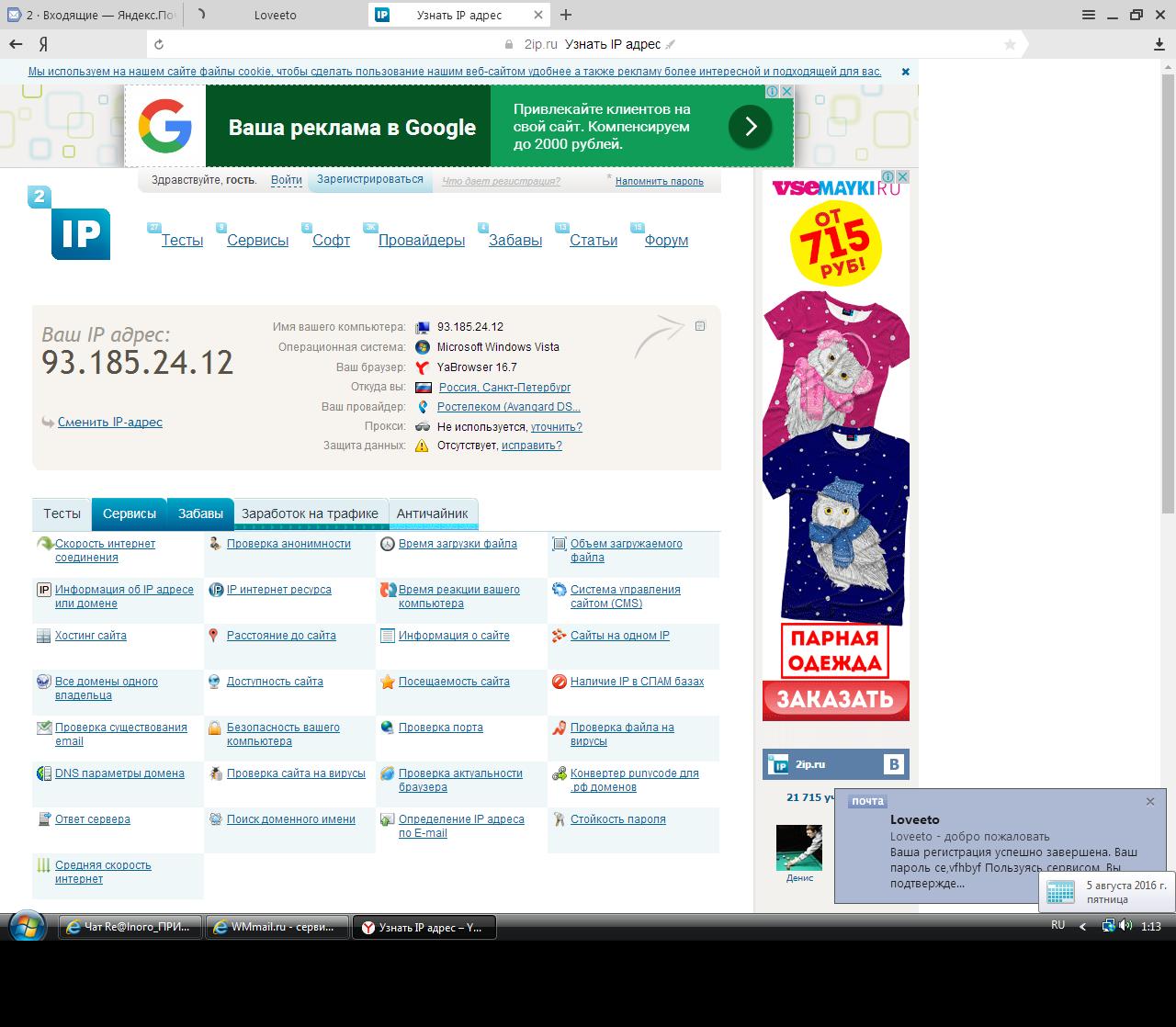Open Посещаемость сайта service
This screenshot has width=1176, height=1027.
454,682
